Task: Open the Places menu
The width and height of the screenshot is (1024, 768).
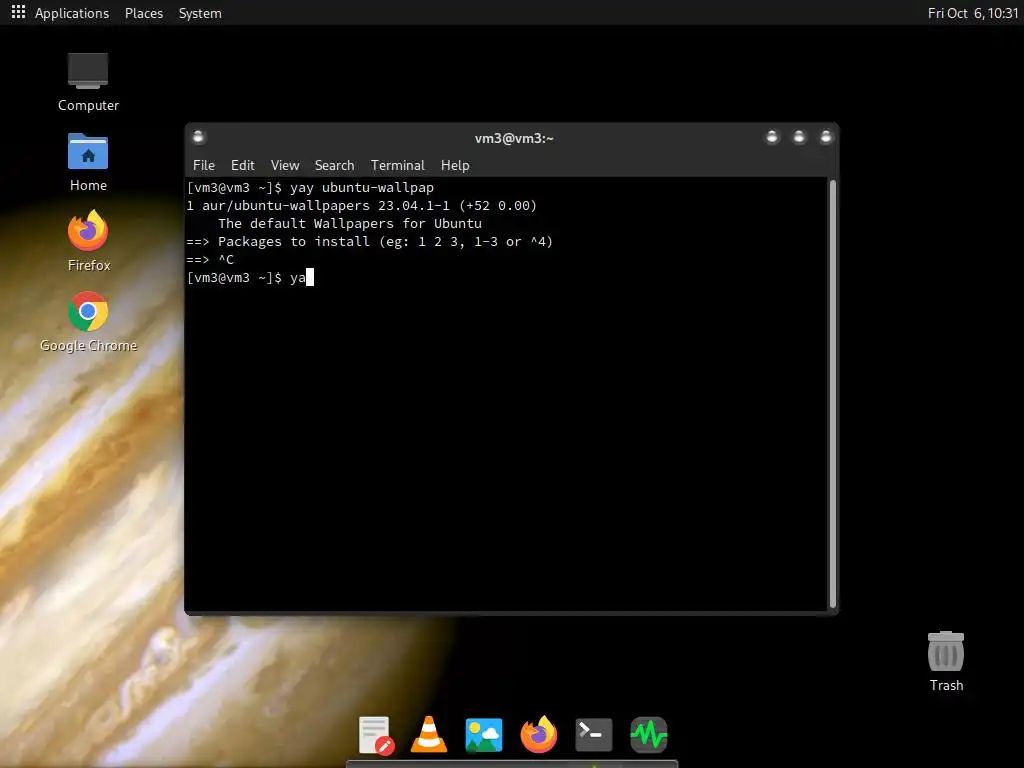Action: [x=144, y=13]
